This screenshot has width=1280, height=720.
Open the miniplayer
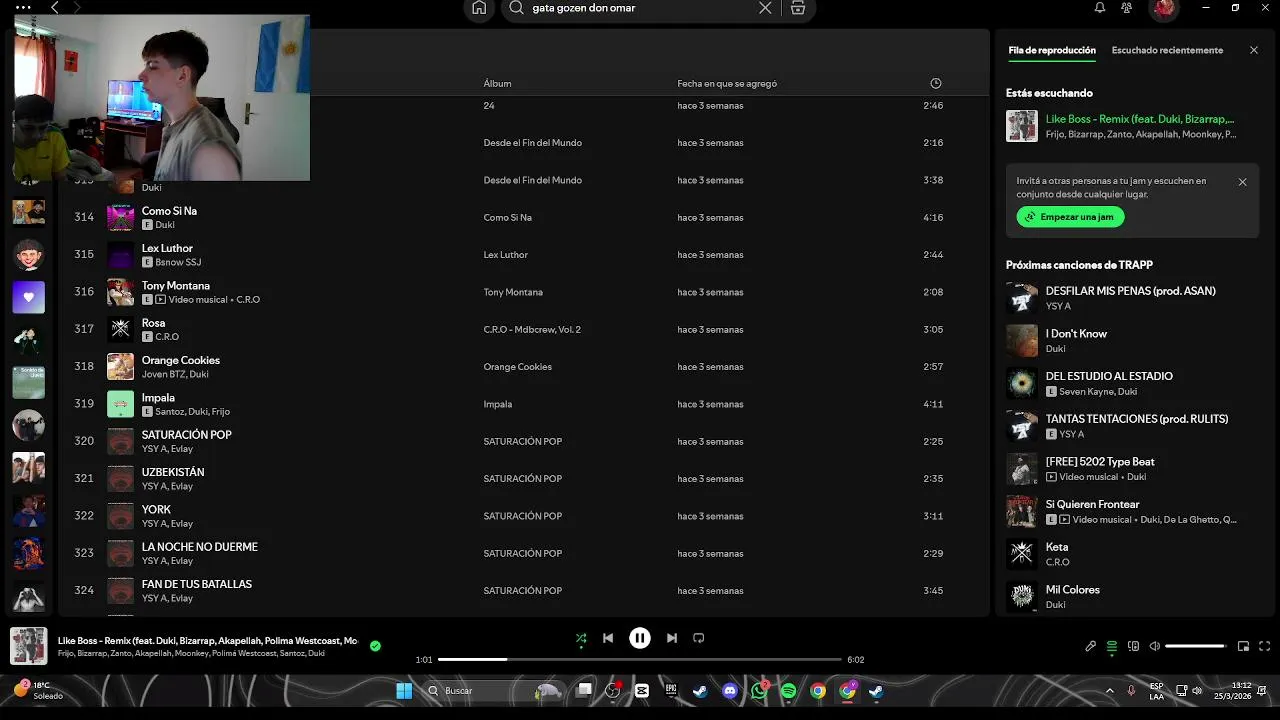[1244, 646]
